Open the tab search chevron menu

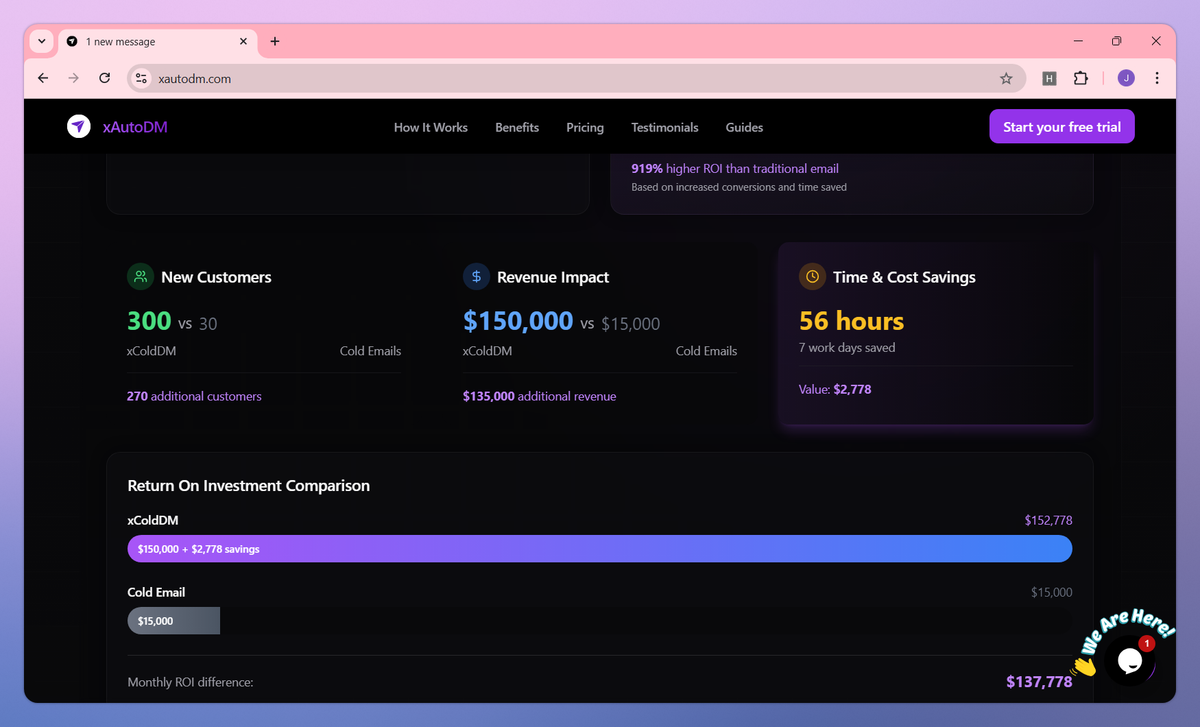pos(40,41)
